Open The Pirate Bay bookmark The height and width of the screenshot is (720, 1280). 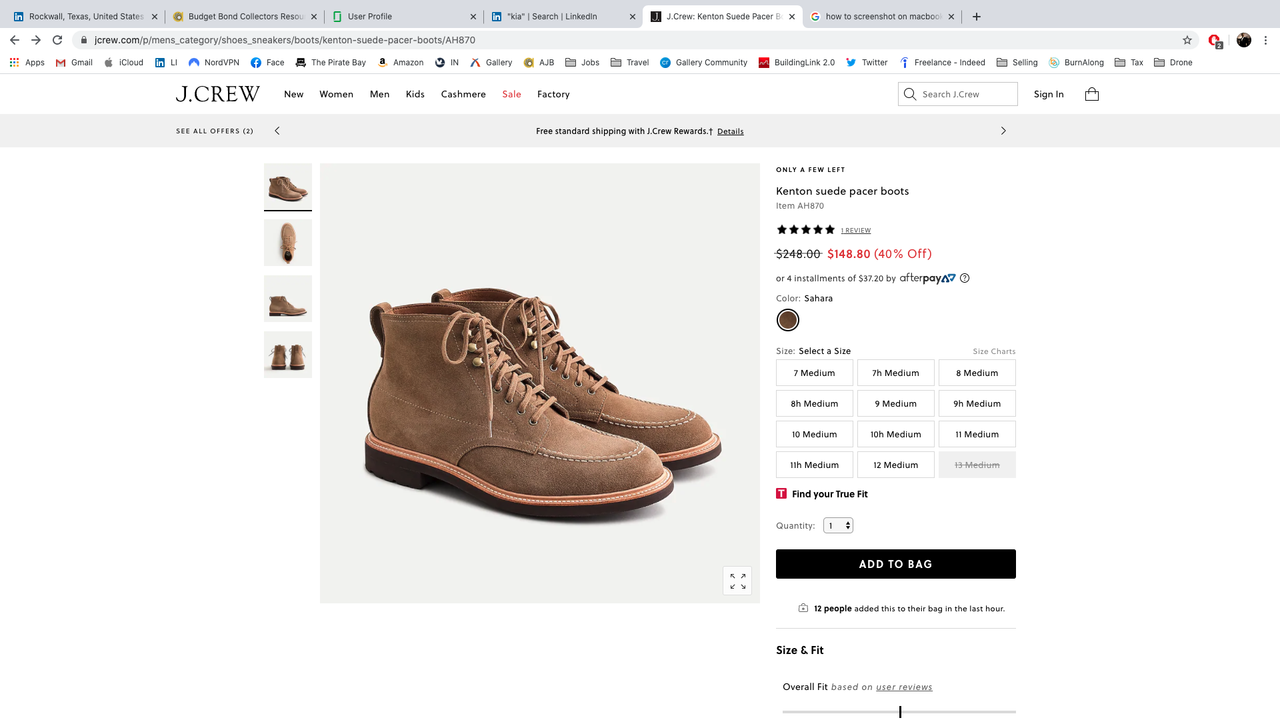click(x=330, y=62)
